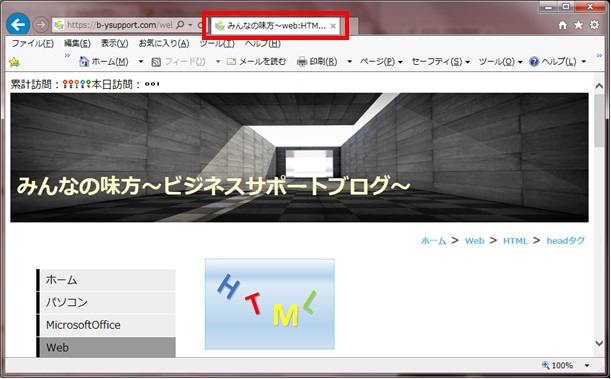Open the ツール(T) menu in menu bar
The height and width of the screenshot is (379, 611).
(217, 43)
